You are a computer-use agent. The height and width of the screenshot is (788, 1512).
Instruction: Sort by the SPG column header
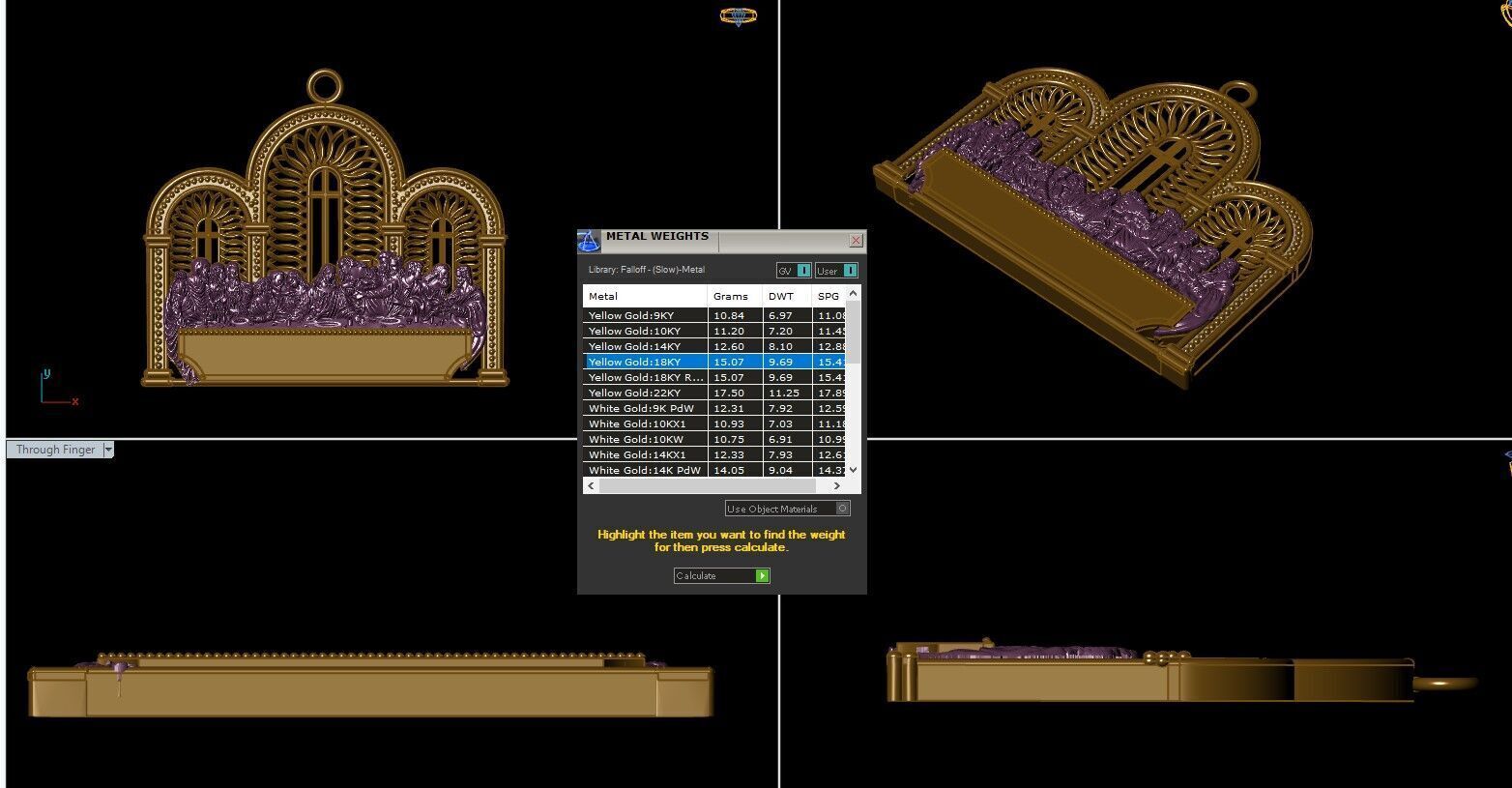tap(829, 296)
